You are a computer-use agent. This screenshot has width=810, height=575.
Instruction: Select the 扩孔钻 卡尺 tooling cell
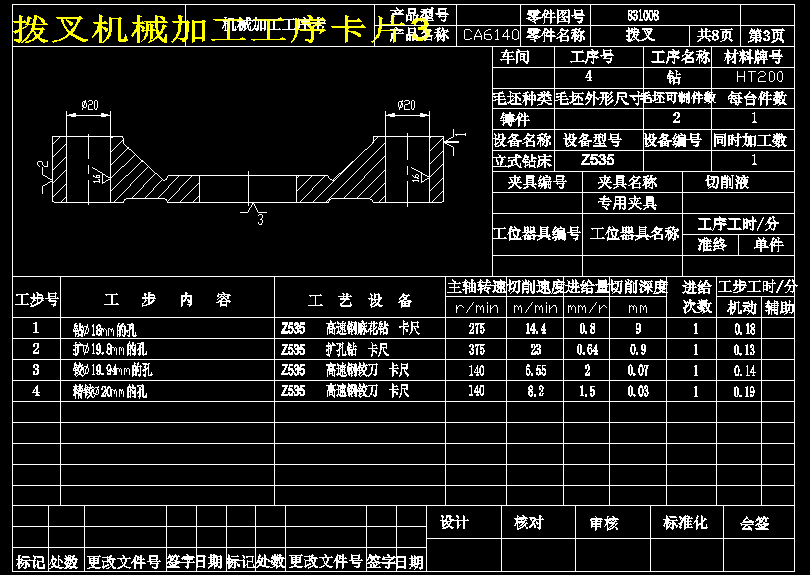point(357,350)
